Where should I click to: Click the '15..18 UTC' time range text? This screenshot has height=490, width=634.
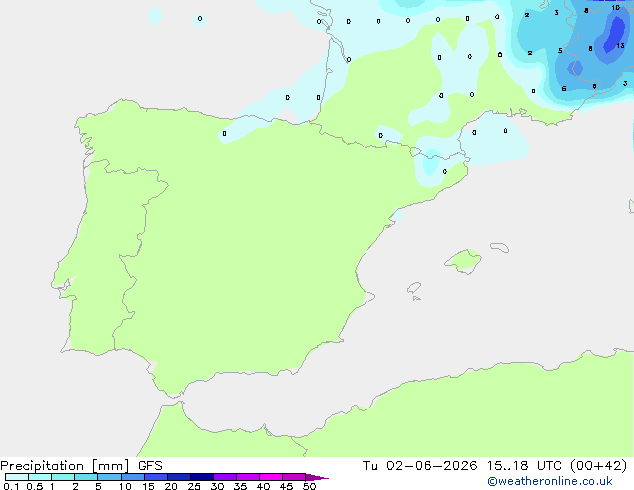(524, 466)
